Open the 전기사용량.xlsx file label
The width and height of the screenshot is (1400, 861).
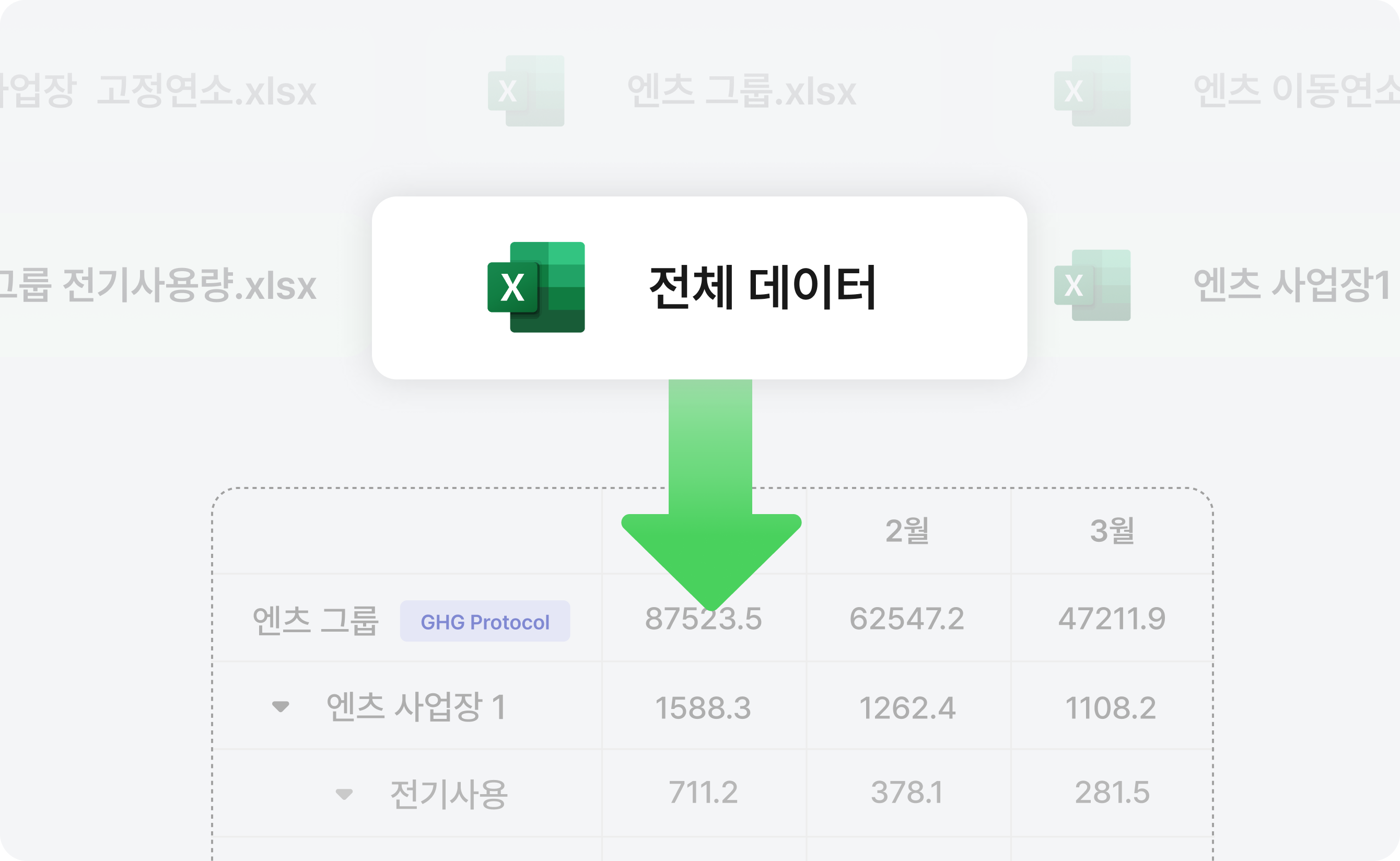(188, 286)
